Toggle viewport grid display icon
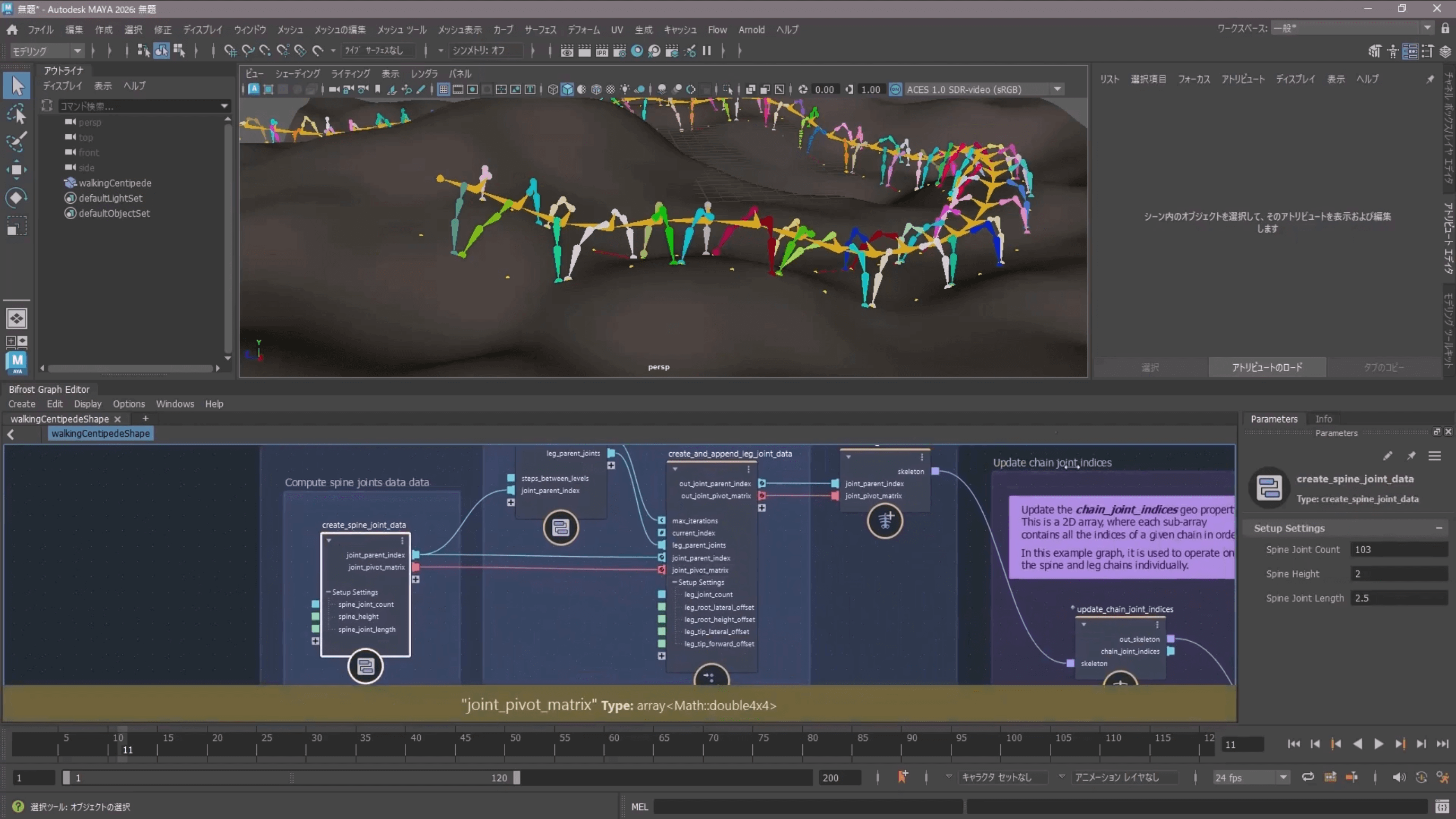The height and width of the screenshot is (819, 1456). (444, 89)
